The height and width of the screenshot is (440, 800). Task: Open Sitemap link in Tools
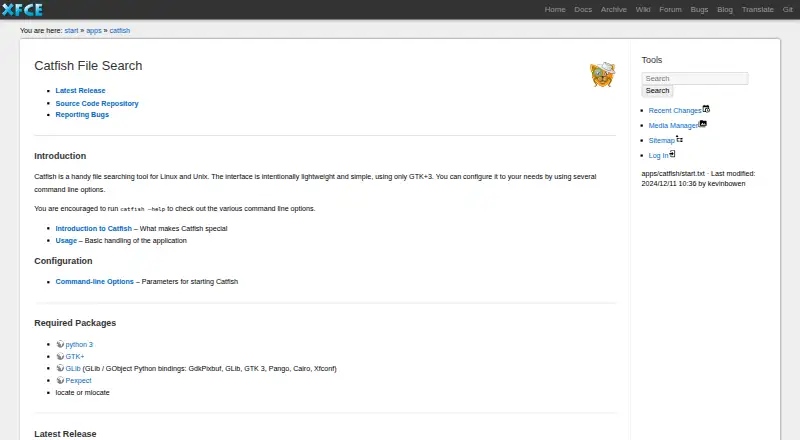click(662, 140)
